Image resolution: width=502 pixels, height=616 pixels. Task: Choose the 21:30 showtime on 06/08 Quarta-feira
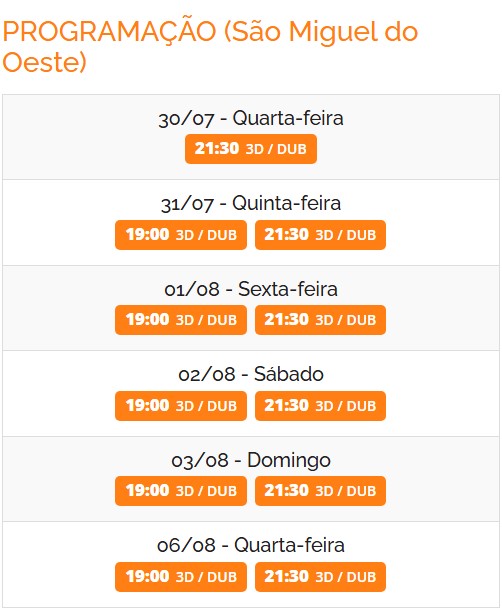tap(320, 577)
